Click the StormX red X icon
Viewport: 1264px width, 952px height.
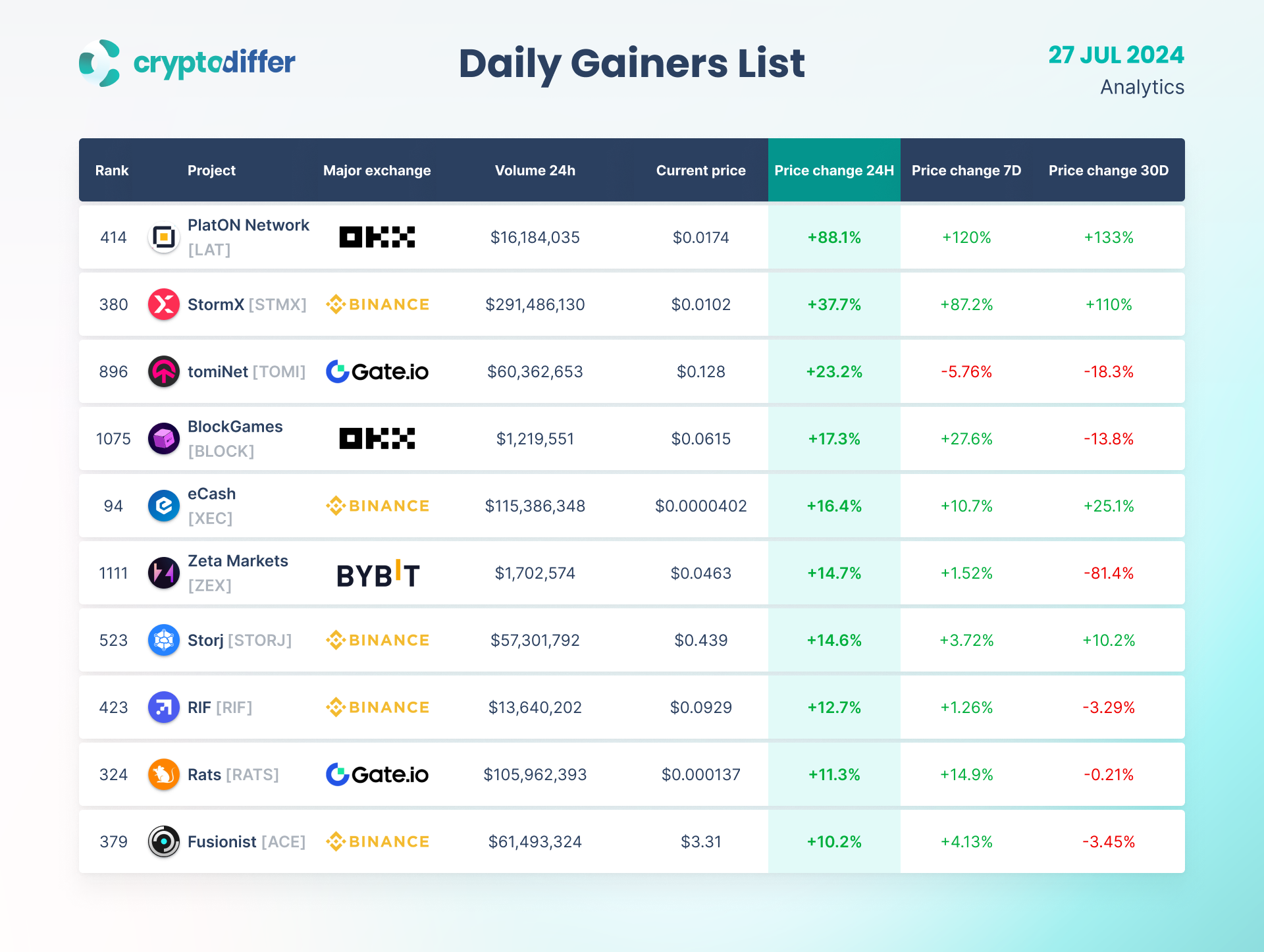(164, 304)
